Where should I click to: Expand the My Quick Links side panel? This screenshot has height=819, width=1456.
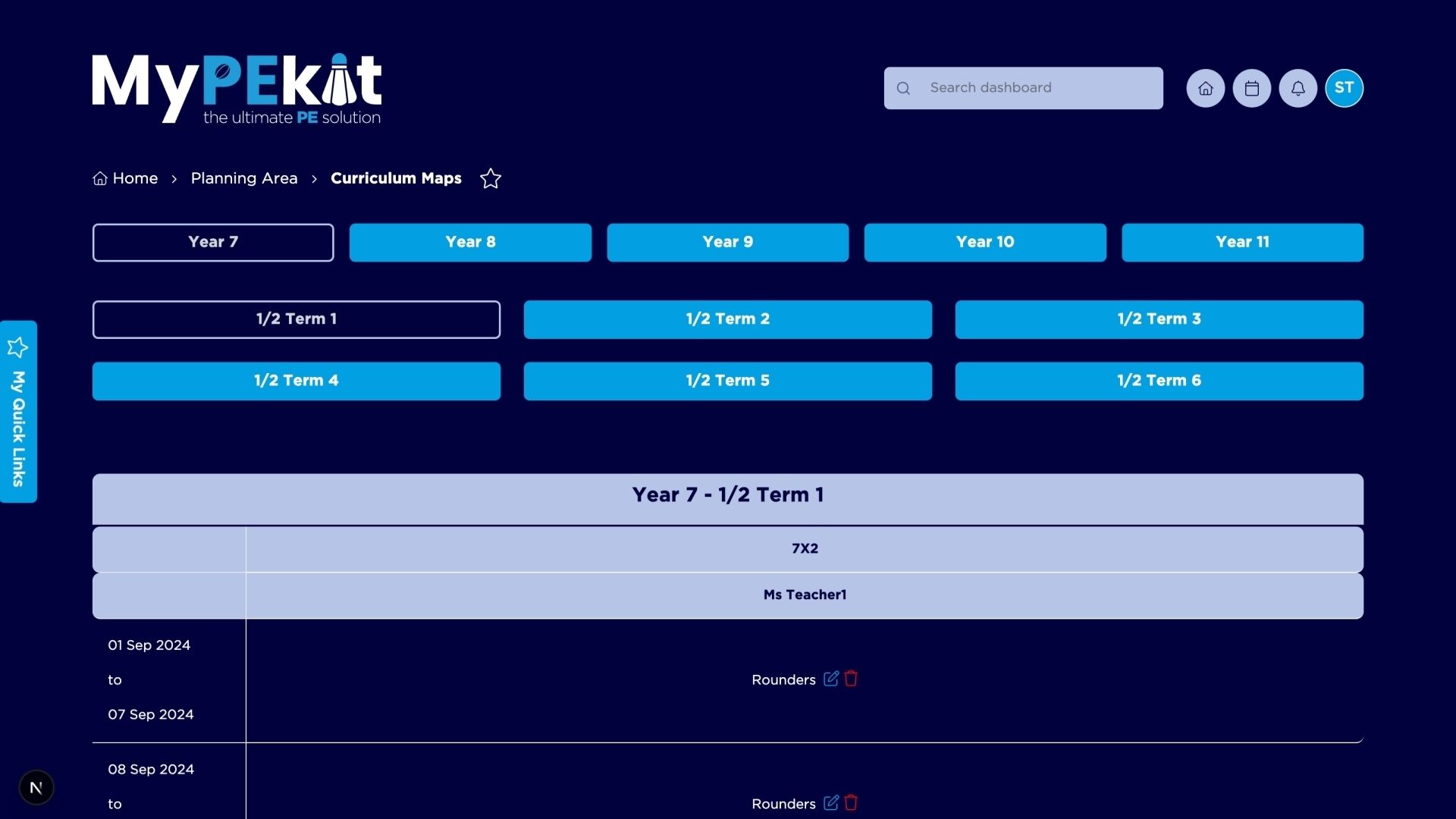point(18,412)
